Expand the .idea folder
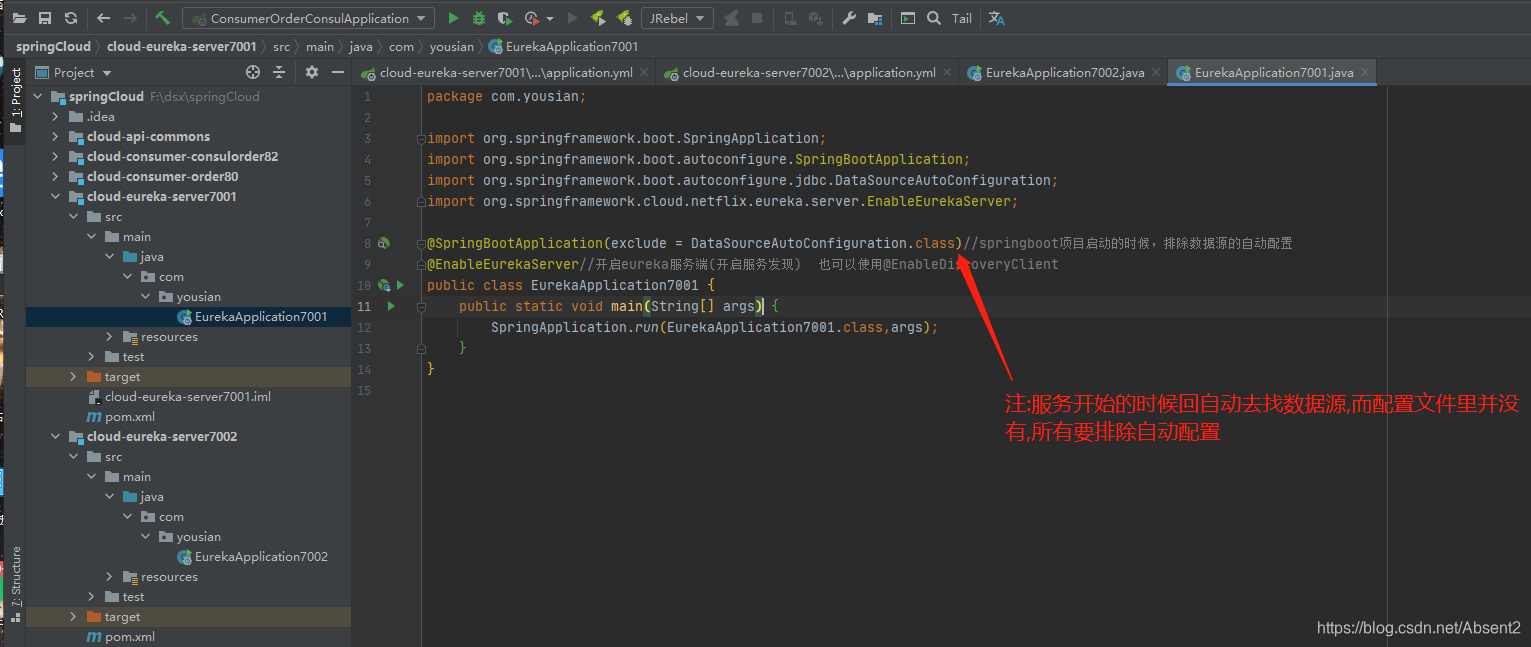Viewport: 1531px width, 647px height. click(x=56, y=116)
